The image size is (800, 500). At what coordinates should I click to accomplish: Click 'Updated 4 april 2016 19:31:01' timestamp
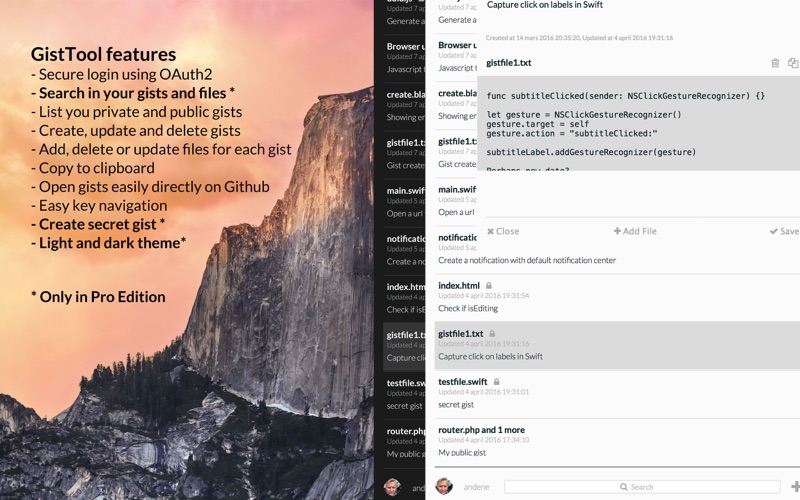pyautogui.click(x=484, y=392)
